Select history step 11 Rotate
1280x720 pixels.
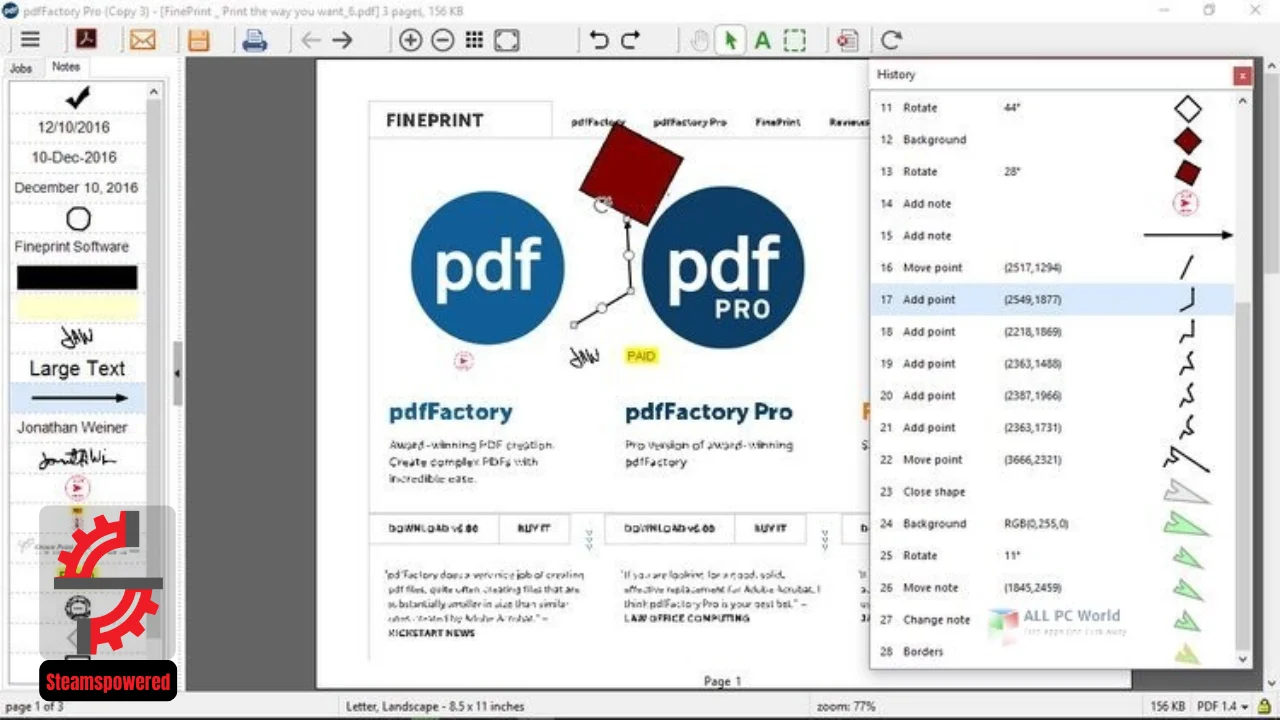pyautogui.click(x=1052, y=107)
